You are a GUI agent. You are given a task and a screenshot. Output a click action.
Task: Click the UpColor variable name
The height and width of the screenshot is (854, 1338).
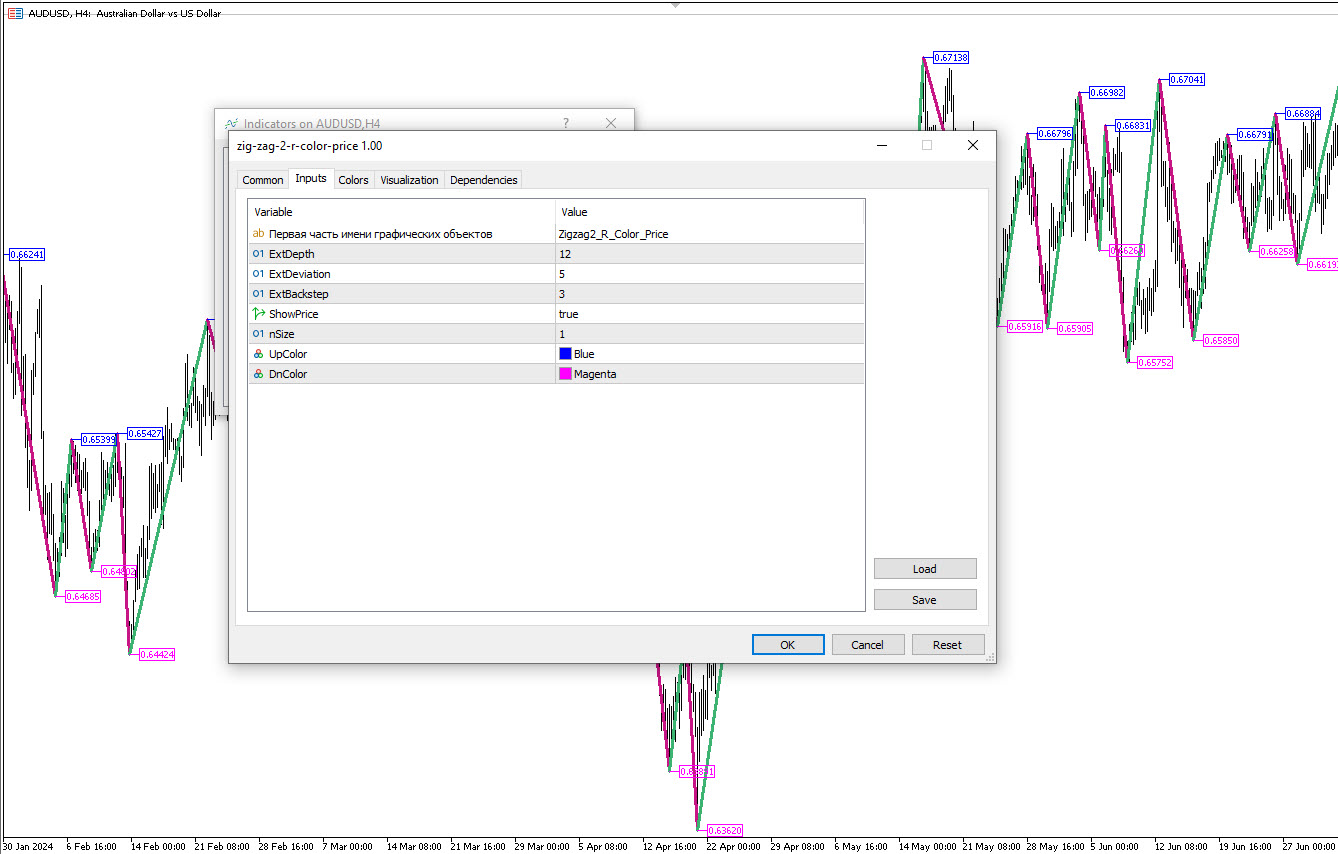tap(288, 354)
